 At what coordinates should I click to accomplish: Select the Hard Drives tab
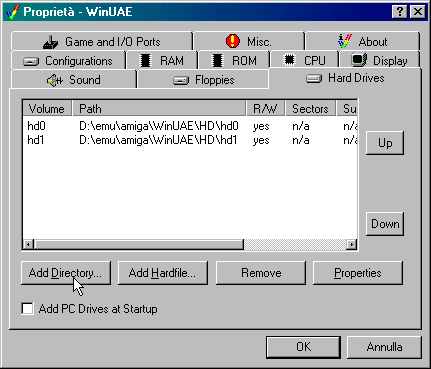(x=345, y=78)
